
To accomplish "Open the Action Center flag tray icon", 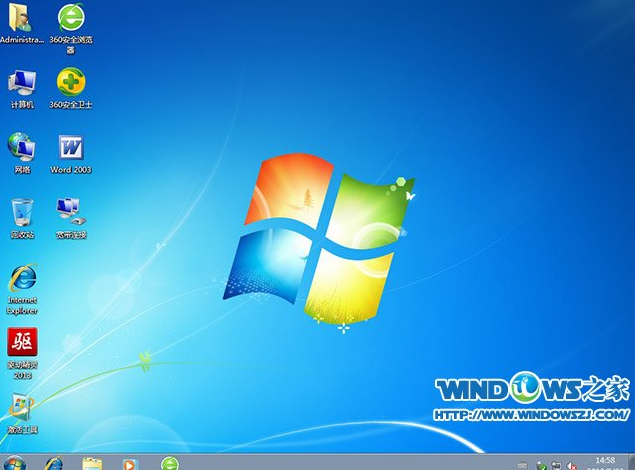I will pos(541,466).
